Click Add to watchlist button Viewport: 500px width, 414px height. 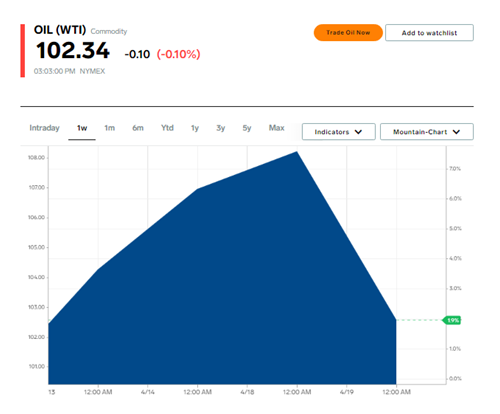[429, 33]
